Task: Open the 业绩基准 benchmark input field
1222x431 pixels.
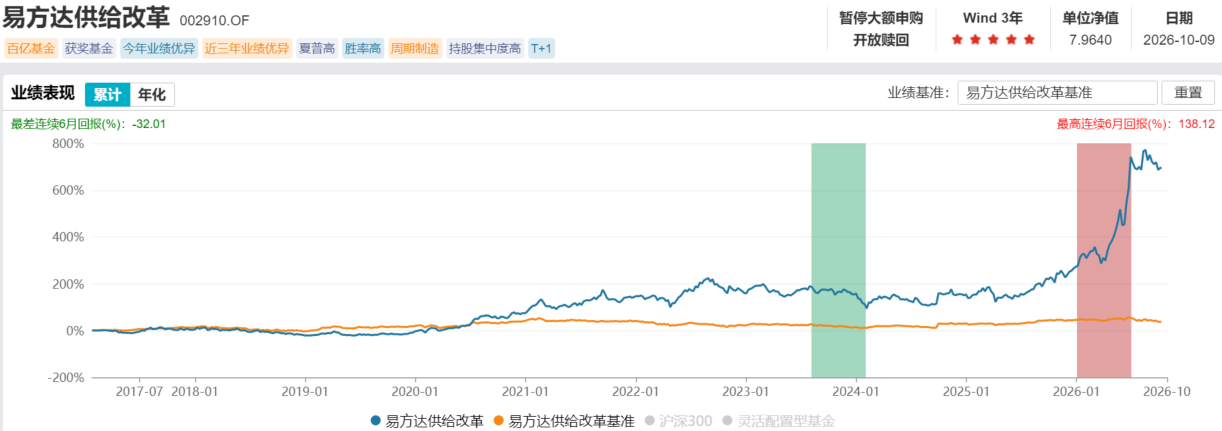Action: tap(1057, 92)
